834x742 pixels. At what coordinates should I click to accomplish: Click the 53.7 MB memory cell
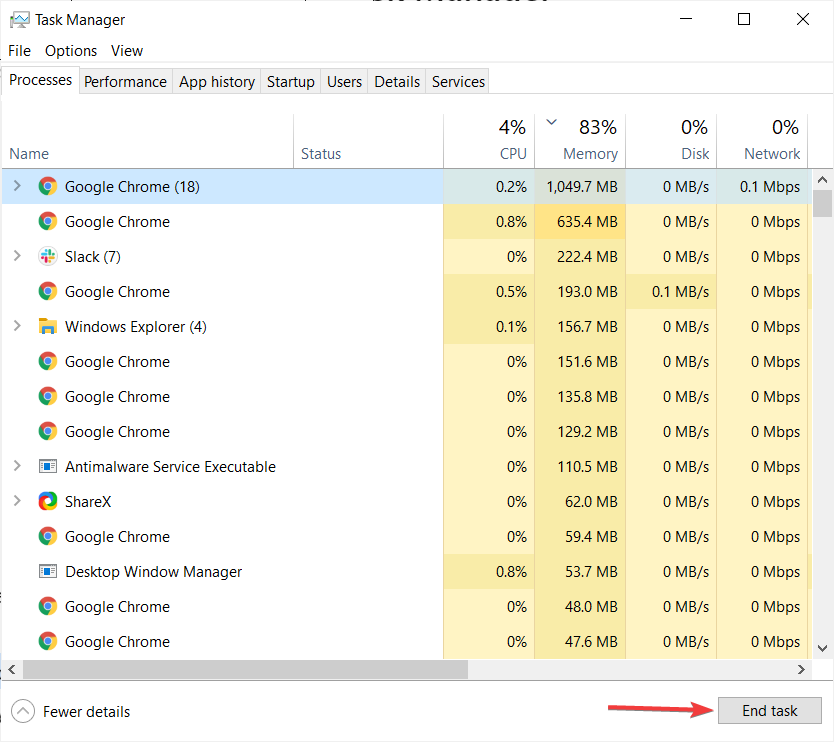[580, 572]
